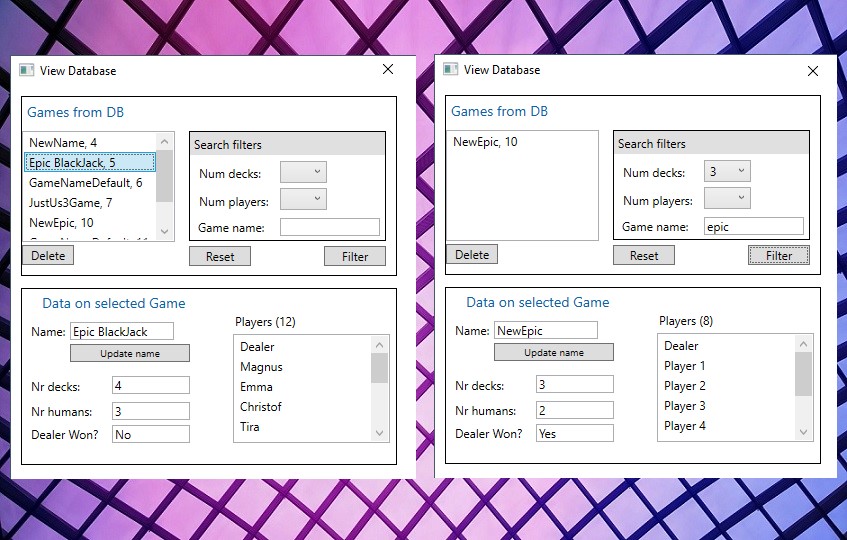Select Player 4 in players list
The height and width of the screenshot is (540, 847).
727,426
